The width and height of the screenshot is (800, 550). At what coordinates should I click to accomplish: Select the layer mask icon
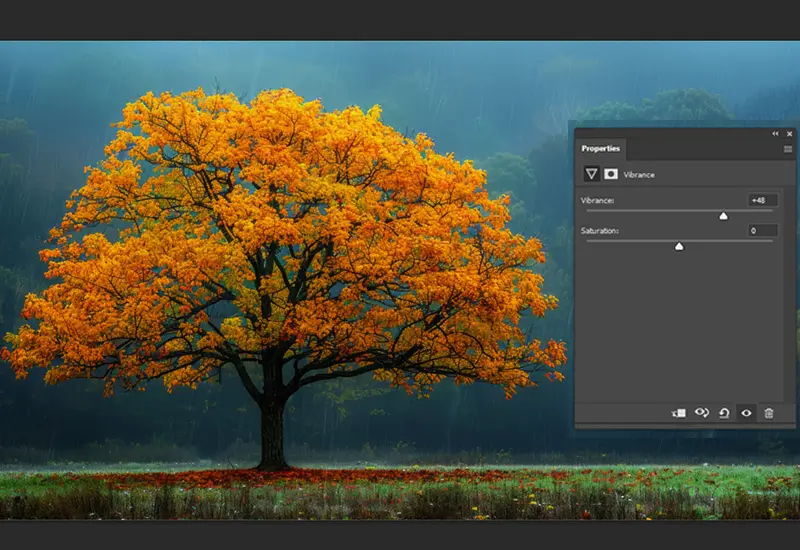click(x=610, y=174)
